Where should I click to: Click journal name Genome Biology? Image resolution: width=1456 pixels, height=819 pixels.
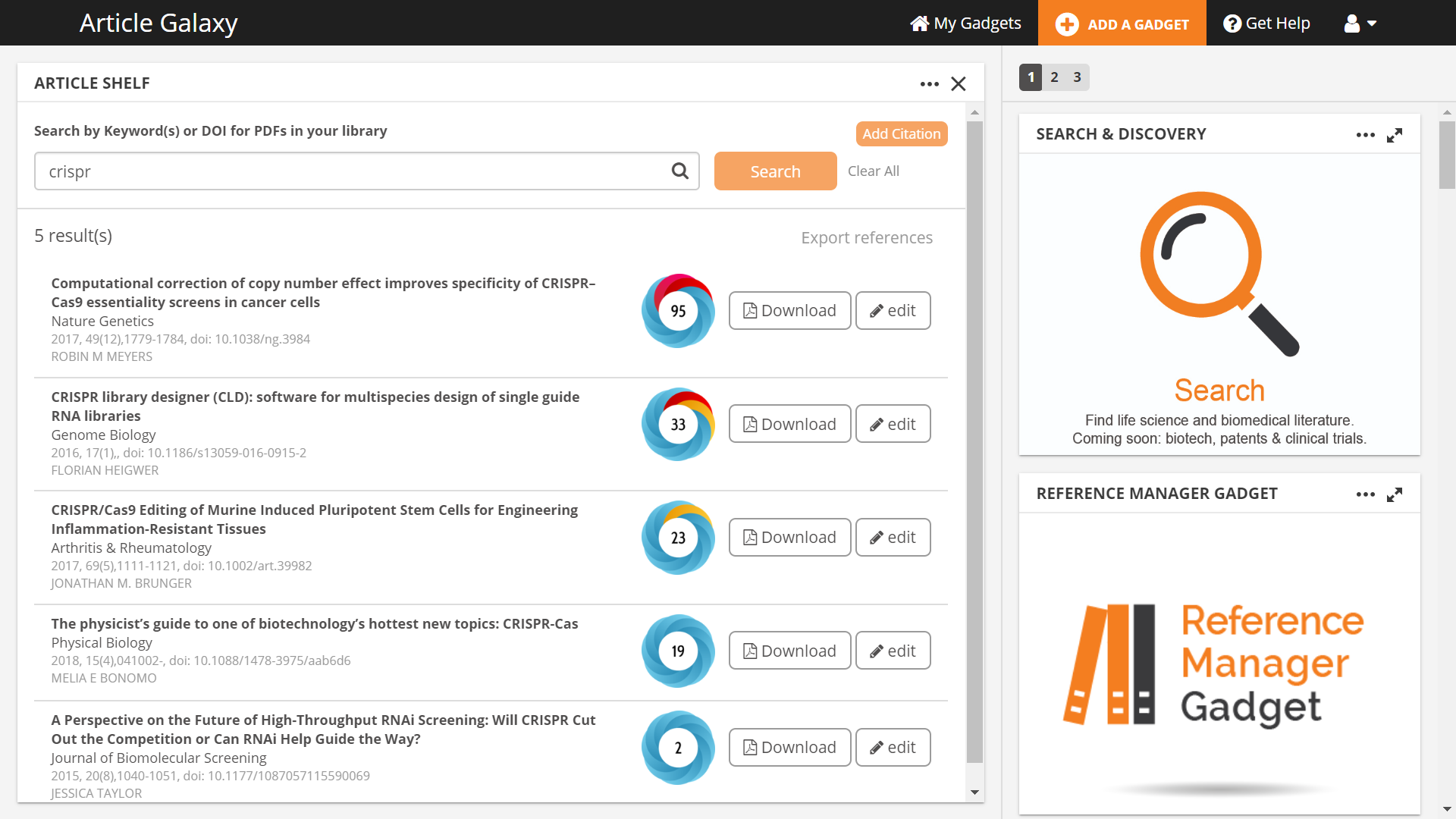(103, 435)
